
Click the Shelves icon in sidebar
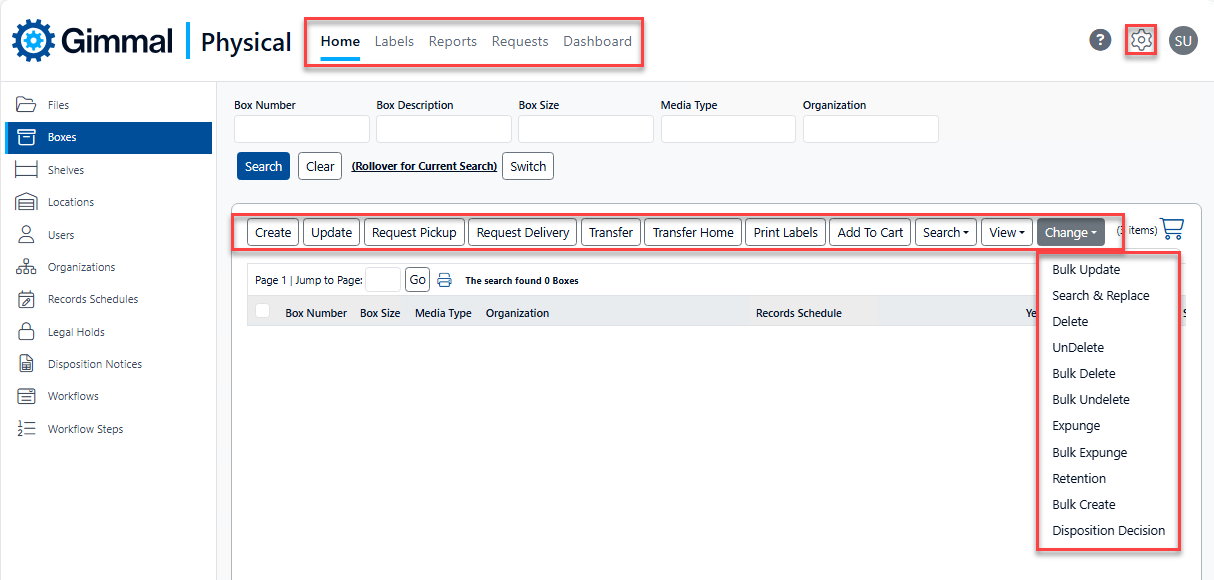tap(27, 170)
